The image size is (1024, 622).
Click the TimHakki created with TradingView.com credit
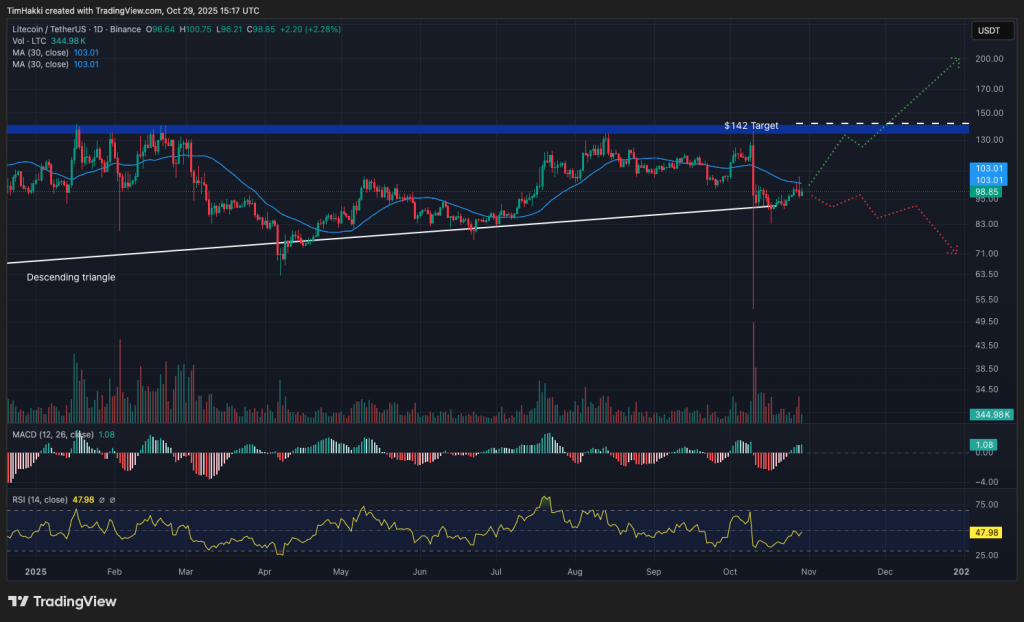(130, 9)
